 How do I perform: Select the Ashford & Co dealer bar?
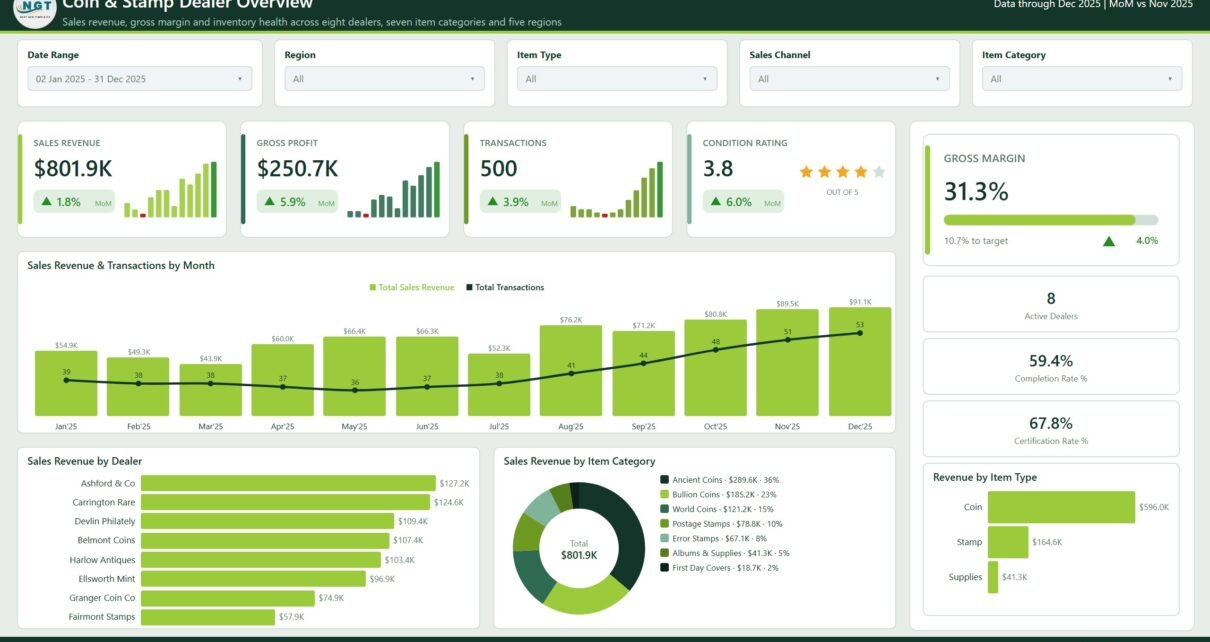288,483
